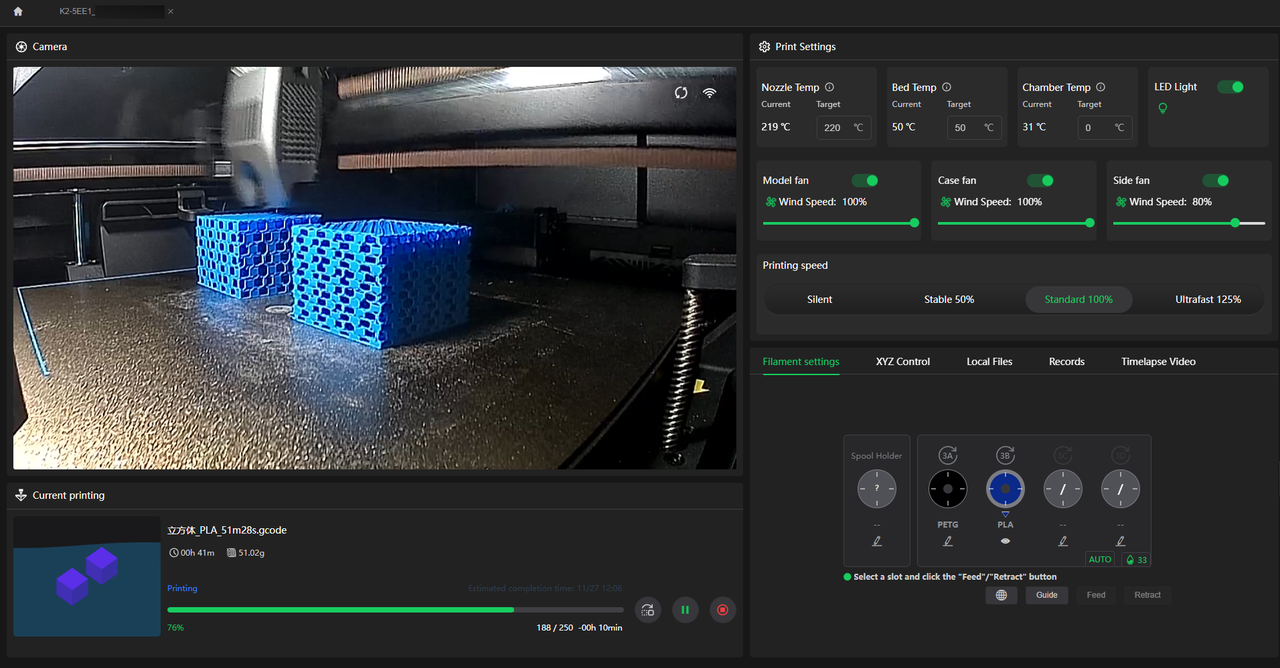This screenshot has width=1280, height=668.
Task: Edit the PETG filament in slot 3A
Action: point(948,541)
